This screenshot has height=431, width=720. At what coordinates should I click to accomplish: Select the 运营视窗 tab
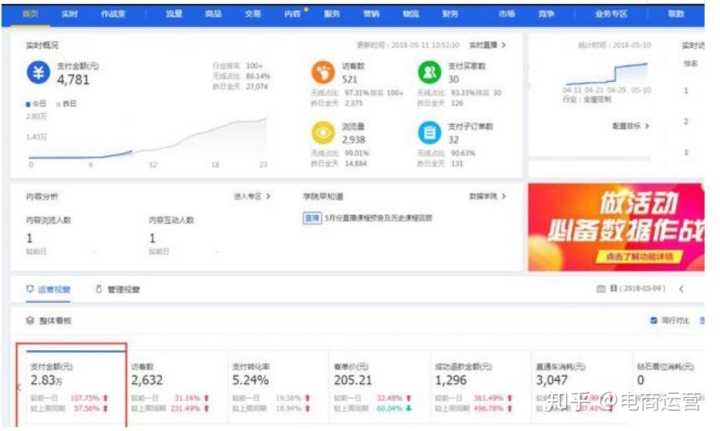tap(48, 289)
